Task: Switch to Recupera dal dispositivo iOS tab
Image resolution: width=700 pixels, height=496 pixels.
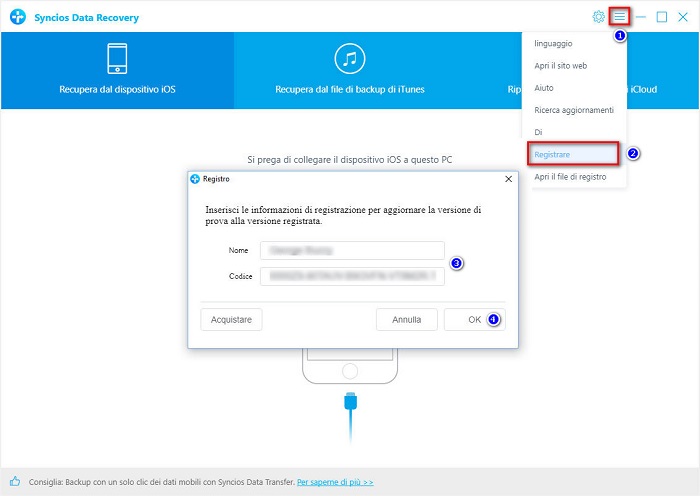Action: click(117, 70)
